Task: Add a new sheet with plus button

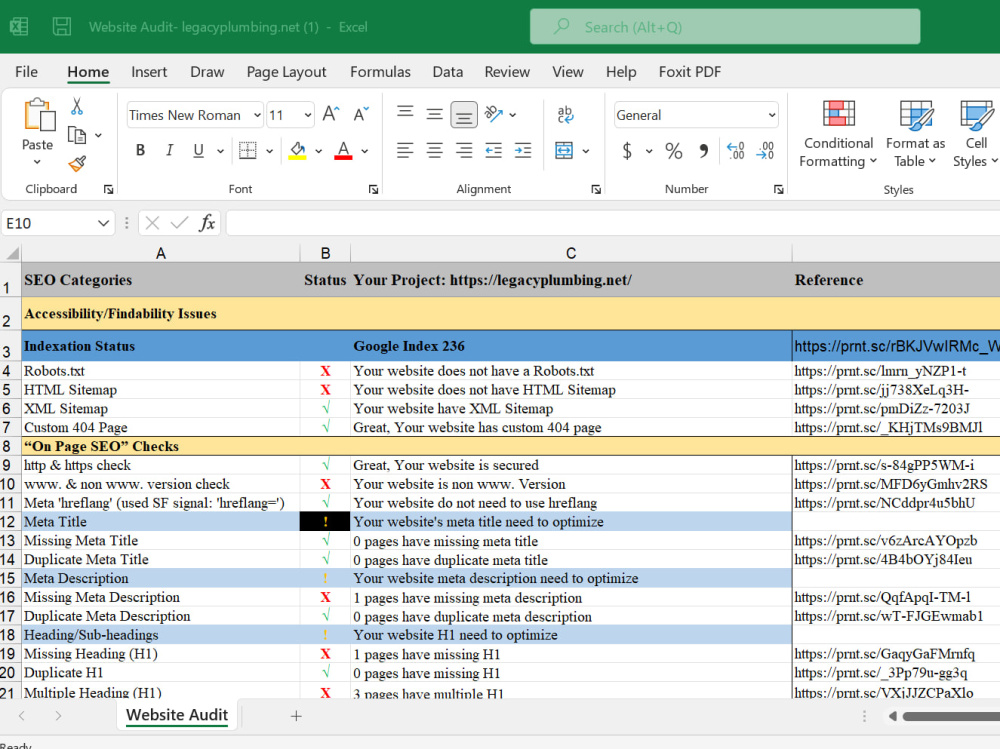Action: 296,716
